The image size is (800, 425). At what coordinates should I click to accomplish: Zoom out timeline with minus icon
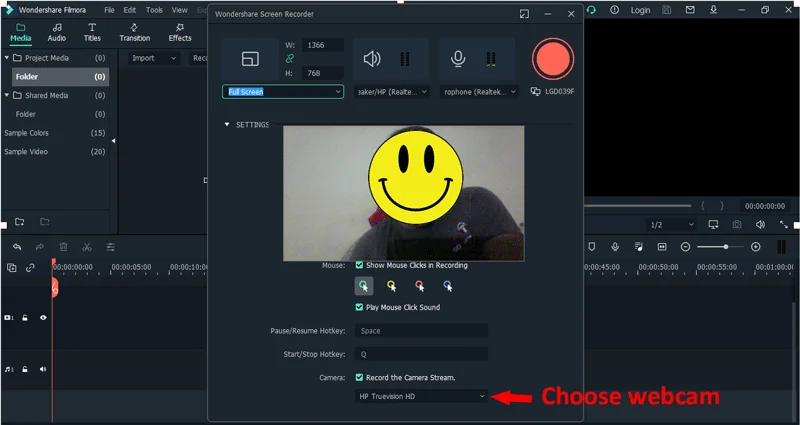point(686,246)
